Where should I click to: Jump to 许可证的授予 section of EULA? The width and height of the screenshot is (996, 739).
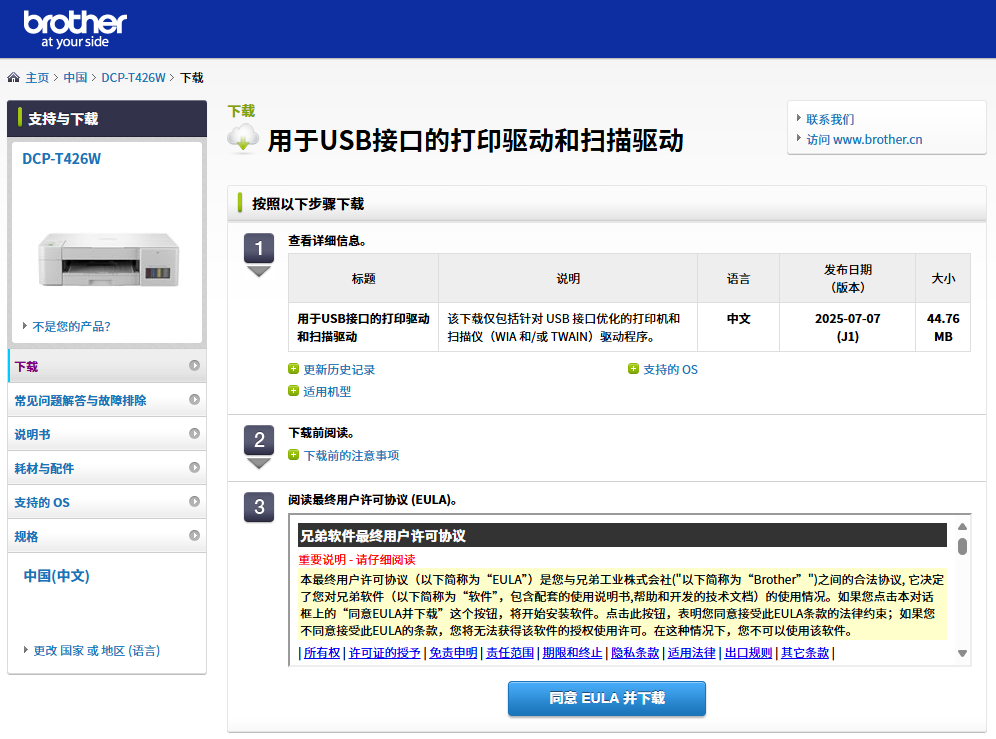[x=384, y=653]
